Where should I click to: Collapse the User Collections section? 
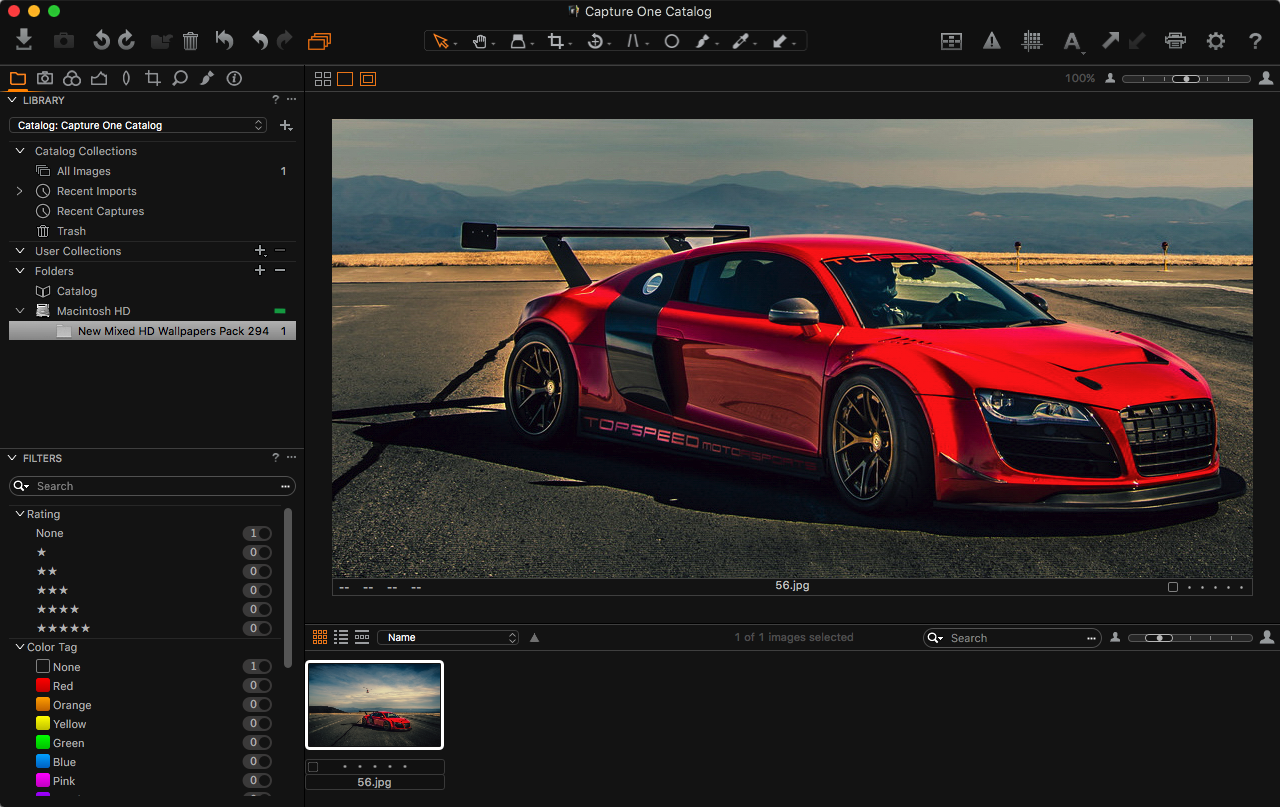20,251
